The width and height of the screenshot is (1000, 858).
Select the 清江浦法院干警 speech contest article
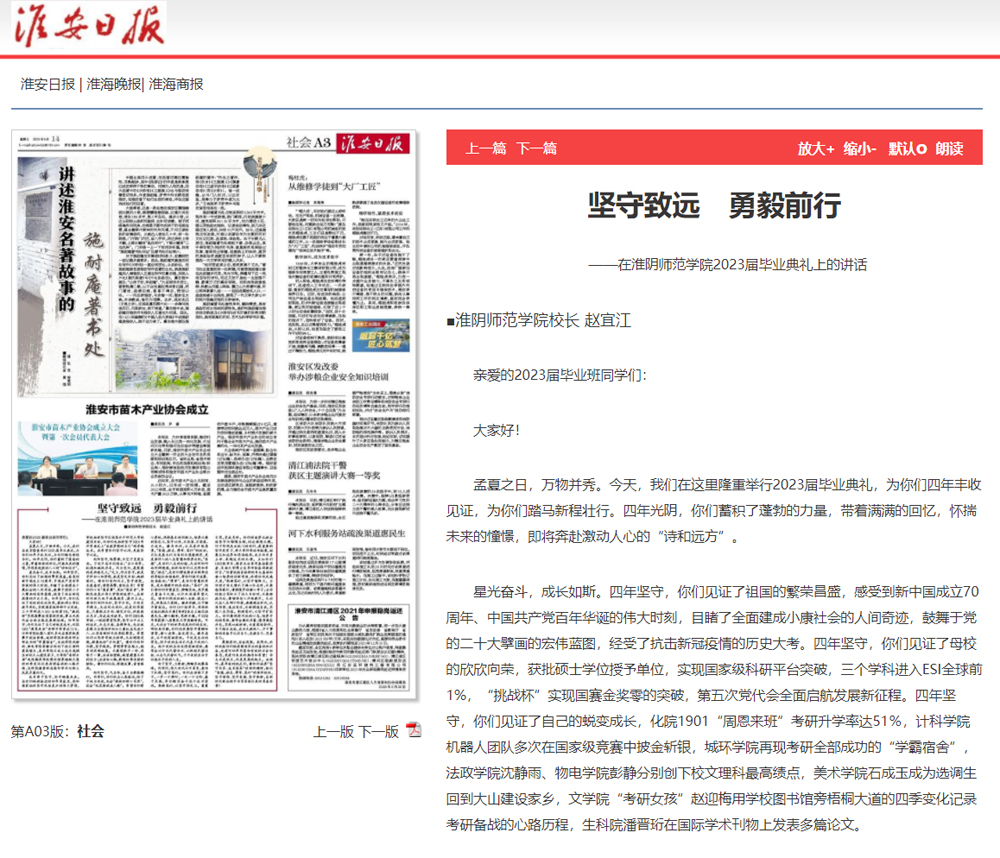point(348,489)
